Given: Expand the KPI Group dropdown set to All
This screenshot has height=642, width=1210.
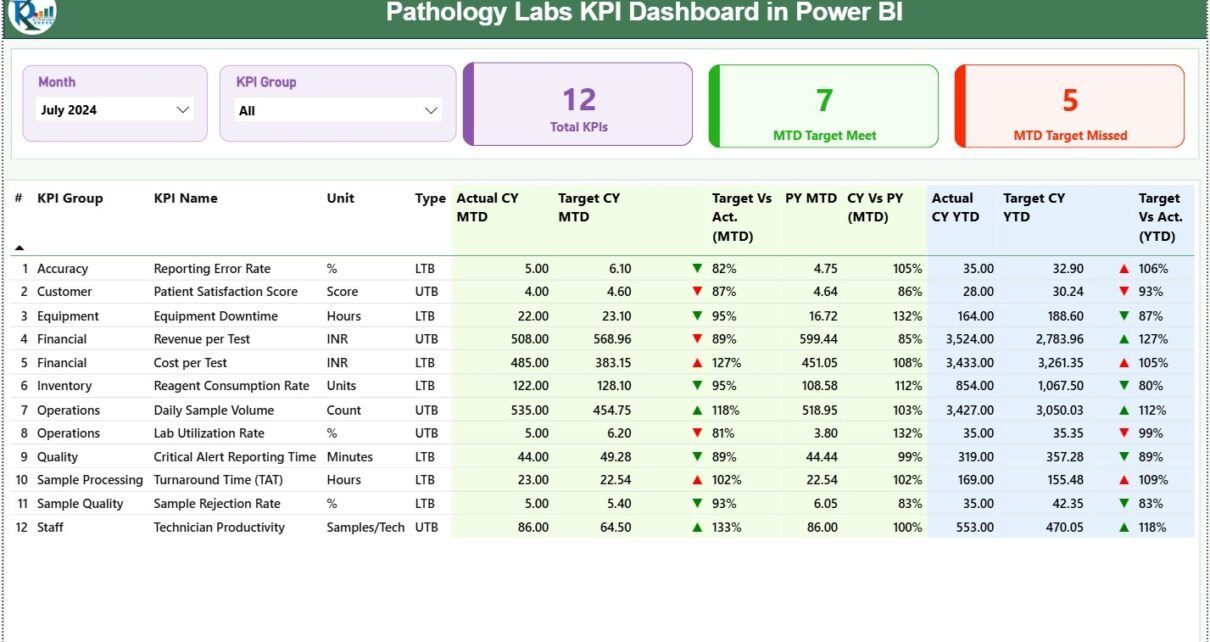Looking at the screenshot, I should (338, 111).
